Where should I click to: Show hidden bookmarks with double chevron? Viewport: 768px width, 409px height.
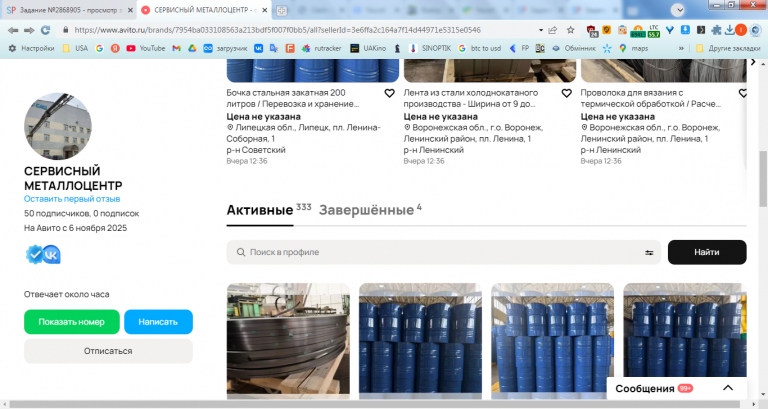(681, 48)
